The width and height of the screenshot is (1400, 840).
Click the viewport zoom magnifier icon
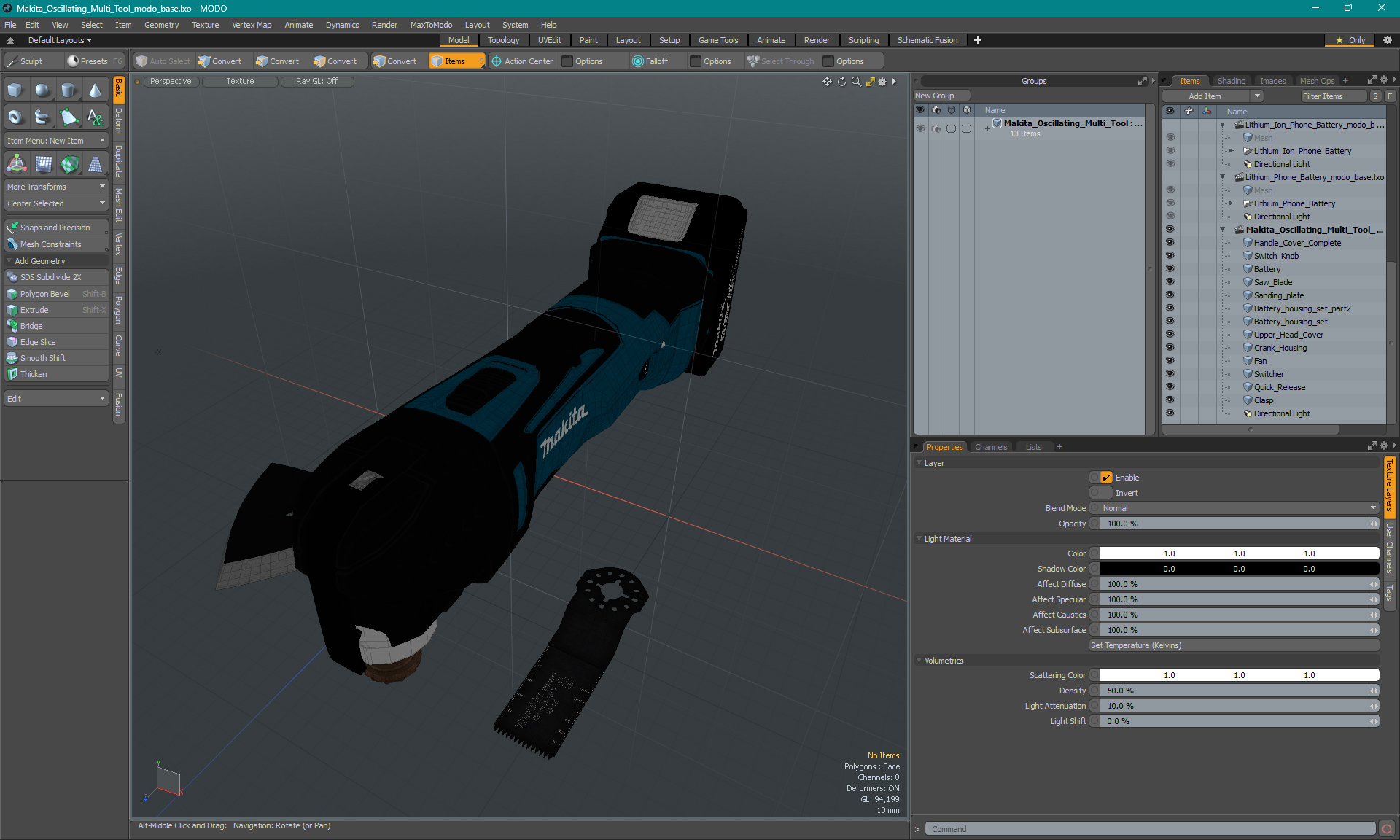click(856, 82)
